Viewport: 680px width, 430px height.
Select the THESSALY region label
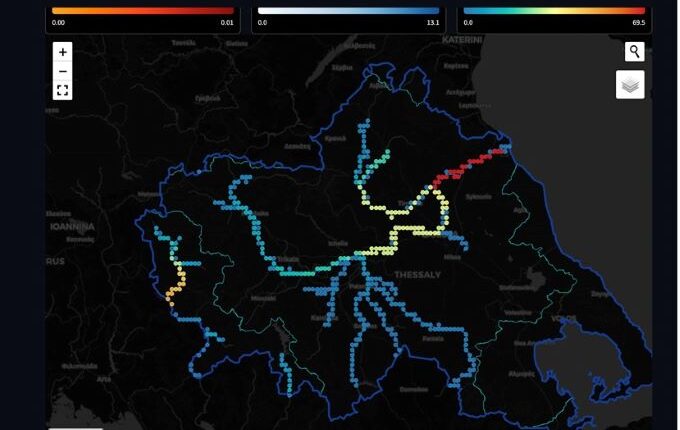tap(417, 274)
